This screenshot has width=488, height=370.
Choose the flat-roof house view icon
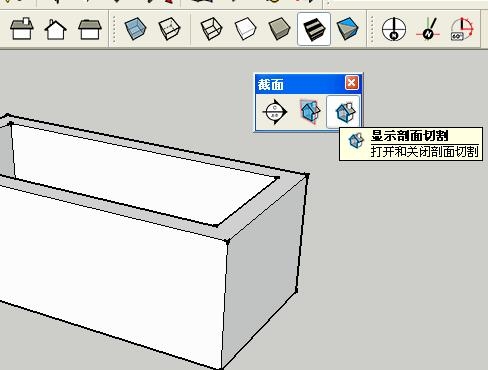[90, 29]
